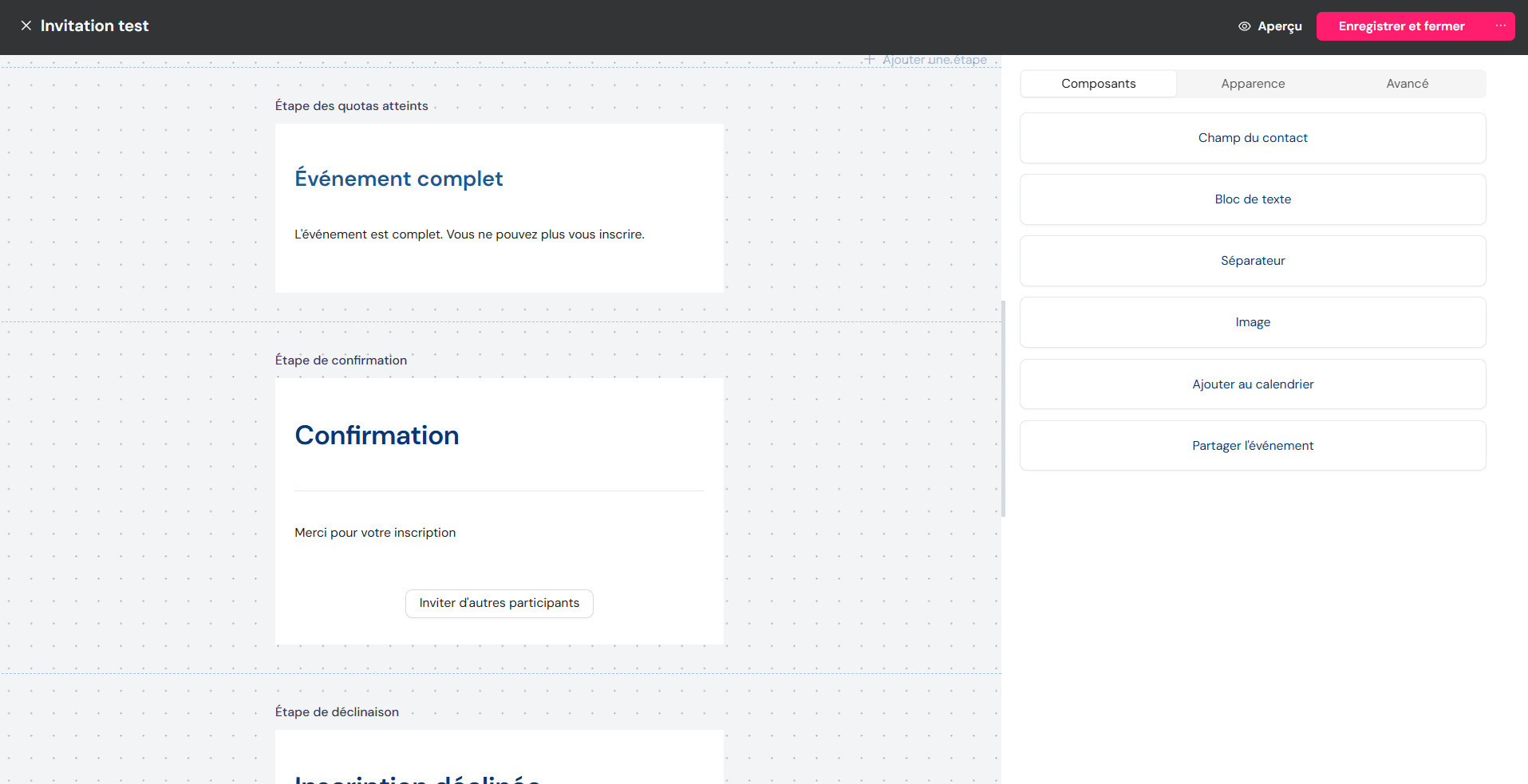This screenshot has width=1528, height=784.
Task: Open the Aperçu preview
Action: [x=1270, y=26]
